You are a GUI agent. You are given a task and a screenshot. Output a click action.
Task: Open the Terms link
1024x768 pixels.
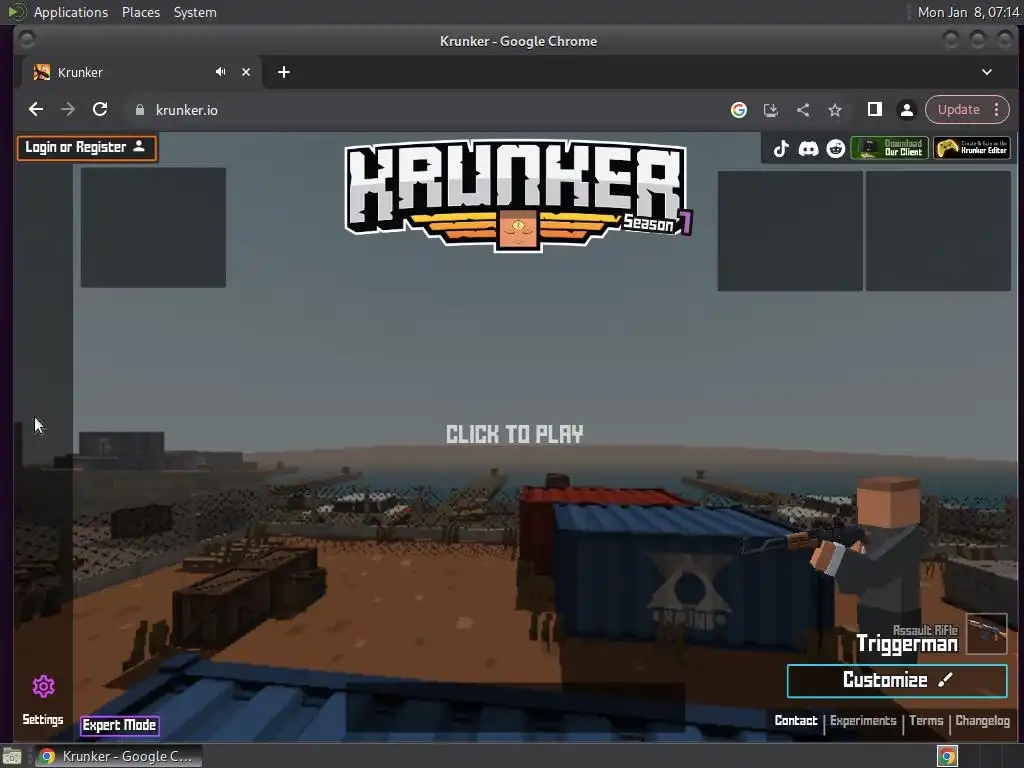click(926, 720)
